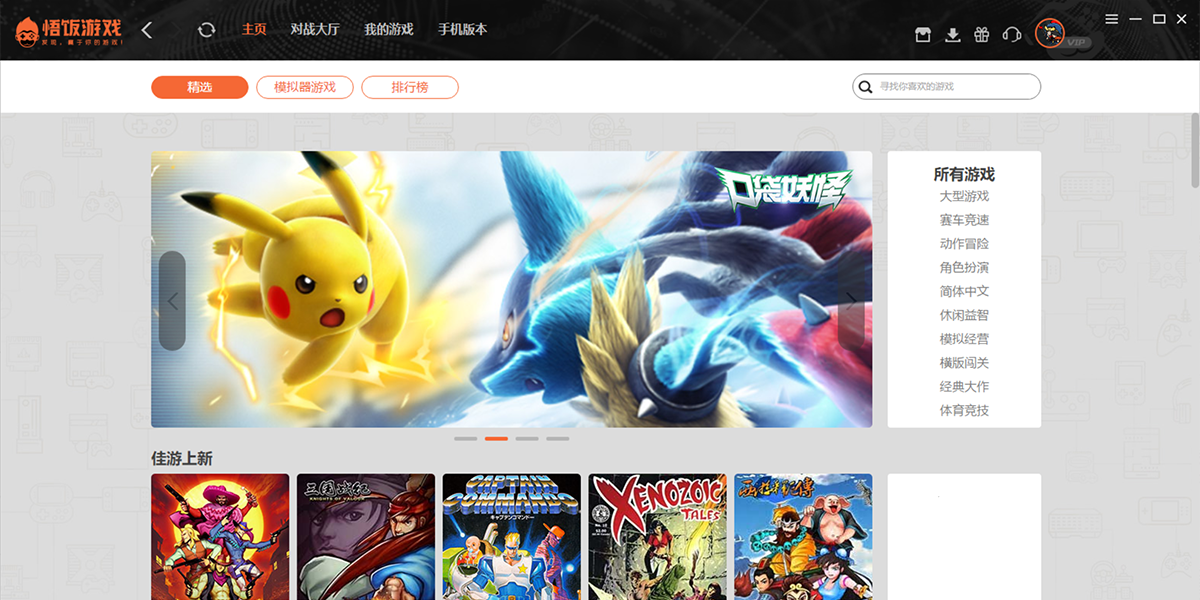Screen dimensions: 1200x600
Task: Click the back arrow in the header
Action: coord(147,30)
